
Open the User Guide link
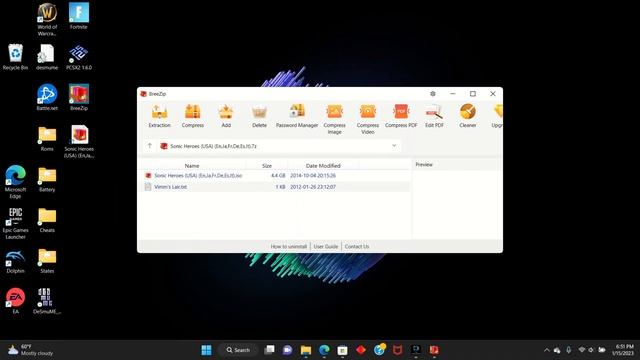[x=326, y=247]
